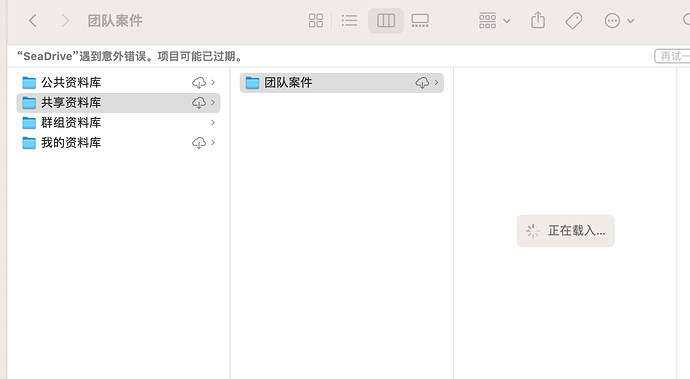Click the 公共资料库 folder icon

click(x=29, y=82)
